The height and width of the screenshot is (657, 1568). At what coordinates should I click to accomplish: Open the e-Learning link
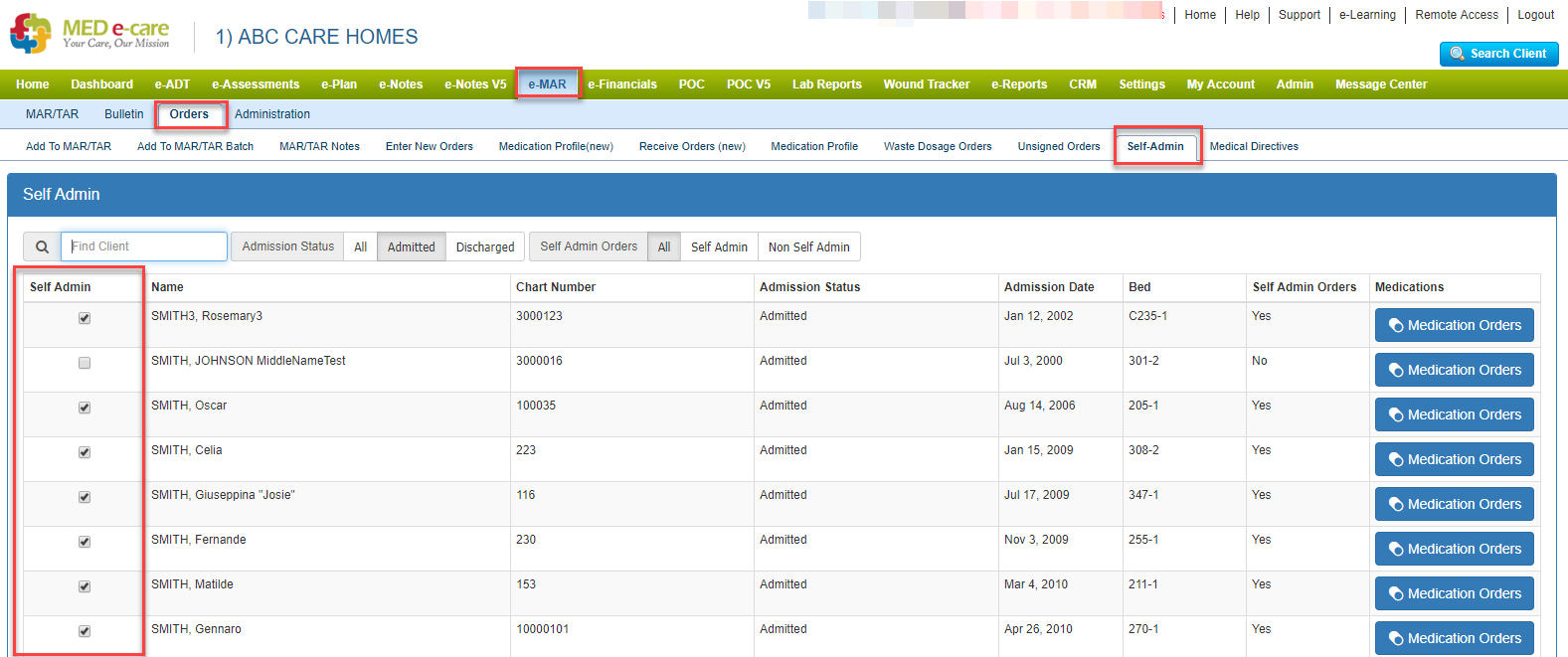coord(1367,15)
